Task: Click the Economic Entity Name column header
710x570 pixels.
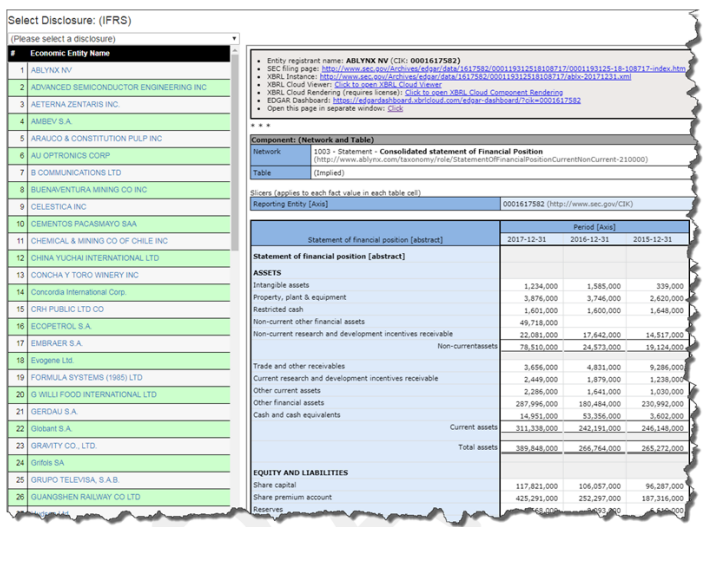Action: click(70, 53)
